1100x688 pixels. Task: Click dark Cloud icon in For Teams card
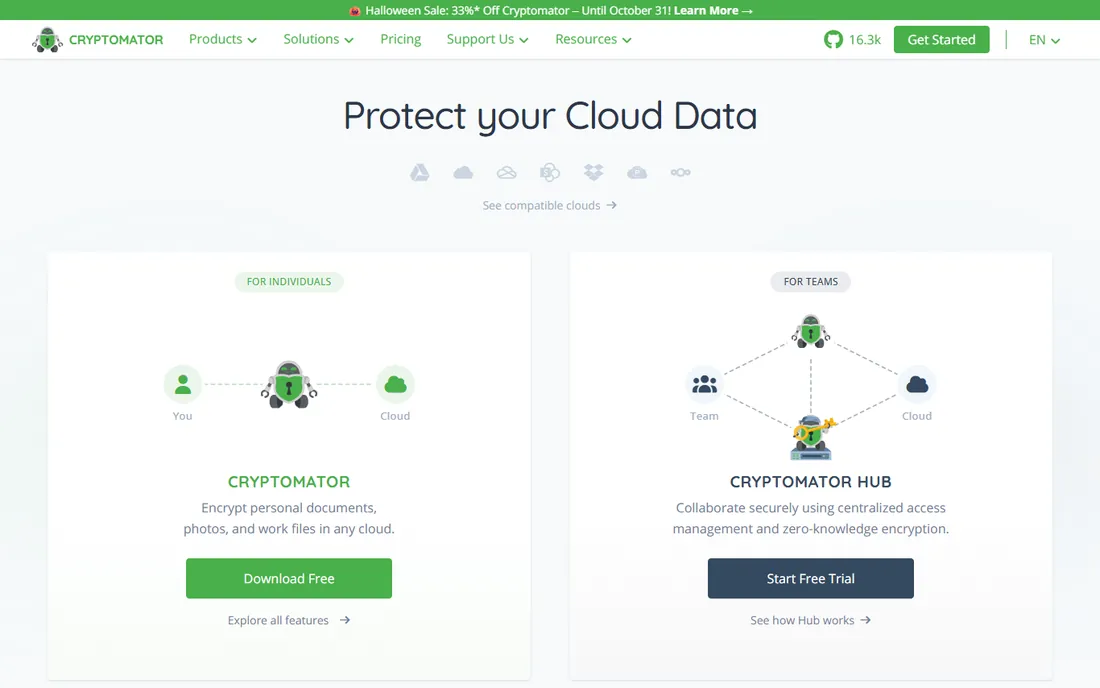(x=917, y=384)
